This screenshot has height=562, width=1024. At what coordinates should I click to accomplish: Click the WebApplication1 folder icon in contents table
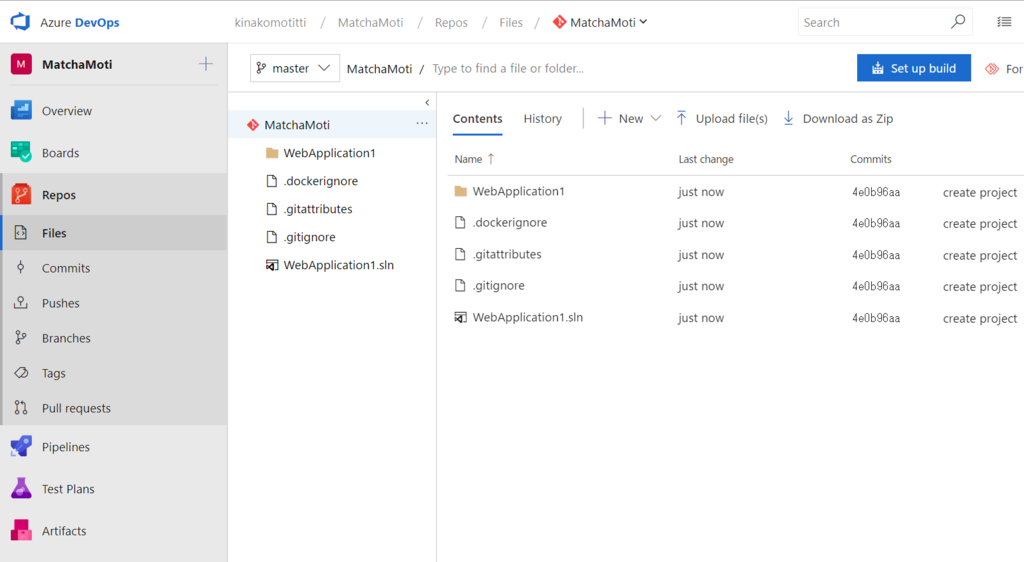click(460, 191)
